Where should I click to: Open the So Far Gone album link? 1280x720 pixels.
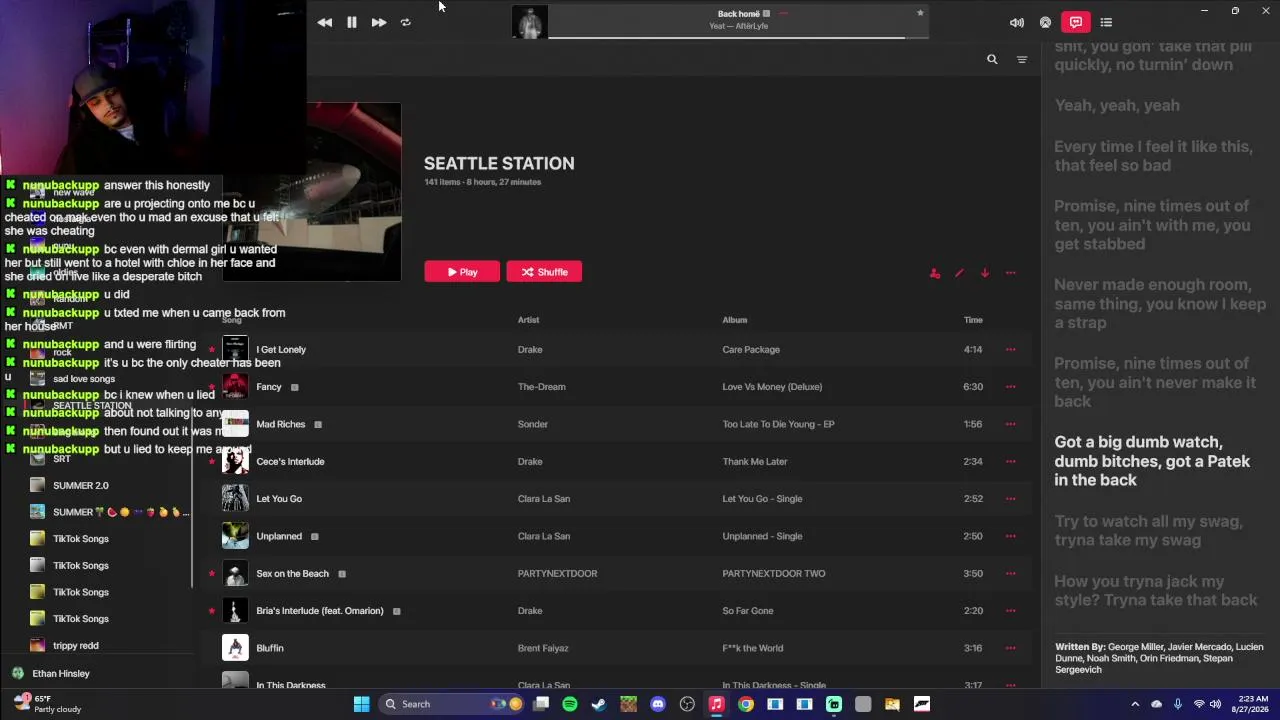[748, 611]
